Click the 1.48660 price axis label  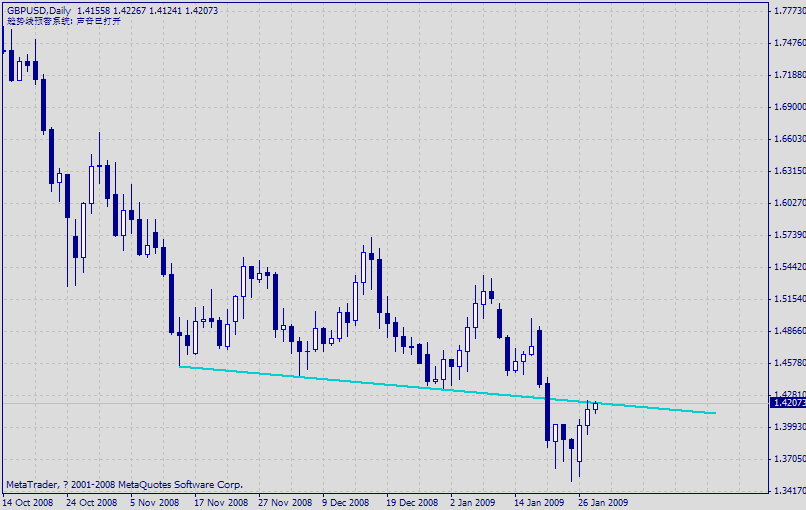click(x=788, y=331)
